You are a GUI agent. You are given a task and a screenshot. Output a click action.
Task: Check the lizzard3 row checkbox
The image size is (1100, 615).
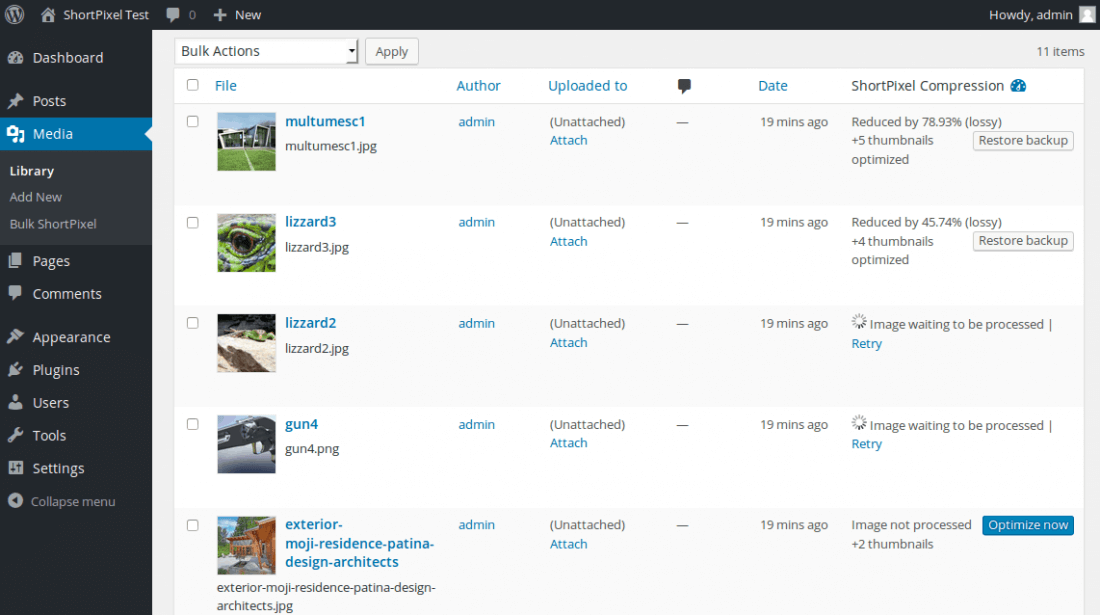tap(193, 222)
